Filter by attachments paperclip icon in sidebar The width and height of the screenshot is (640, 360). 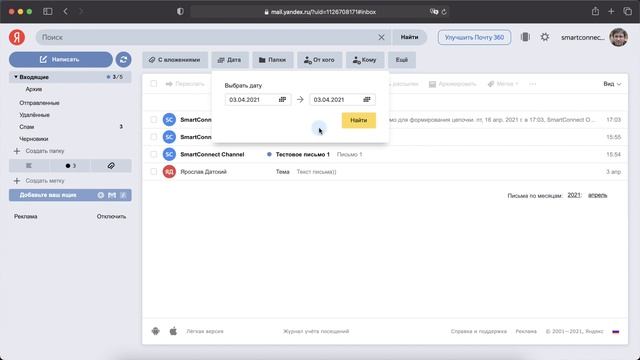tap(111, 166)
